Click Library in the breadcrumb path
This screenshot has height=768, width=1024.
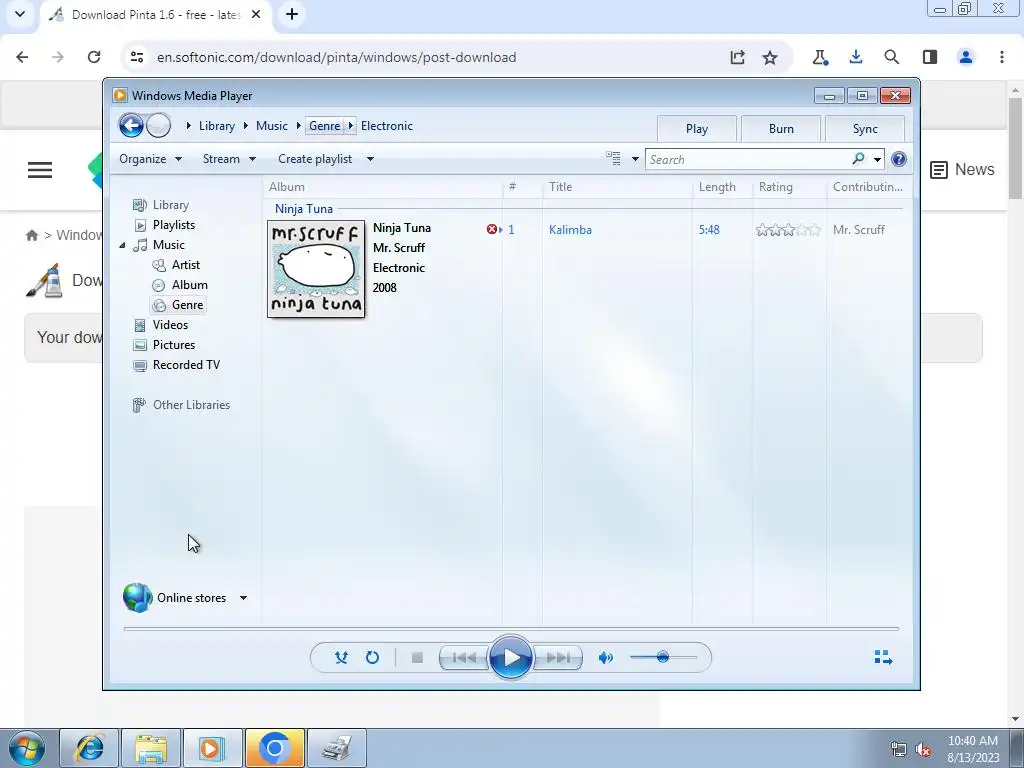[x=217, y=126]
